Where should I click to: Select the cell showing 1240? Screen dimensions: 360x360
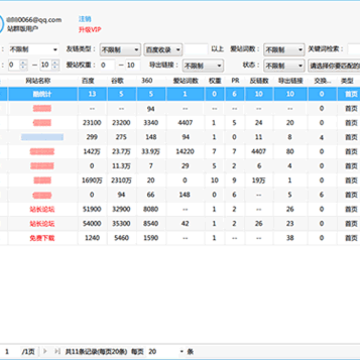point(92,238)
